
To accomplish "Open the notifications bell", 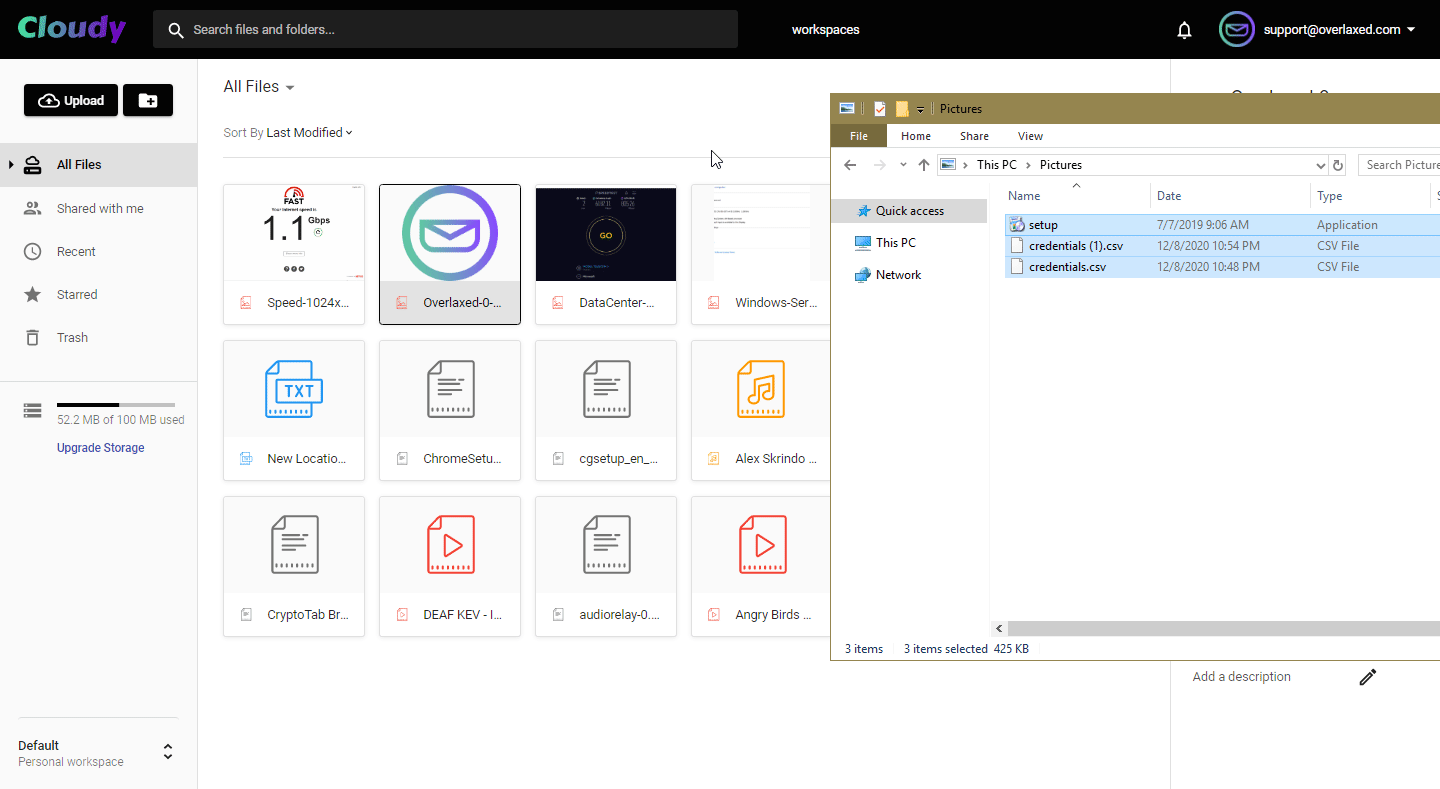I will pyautogui.click(x=1185, y=30).
